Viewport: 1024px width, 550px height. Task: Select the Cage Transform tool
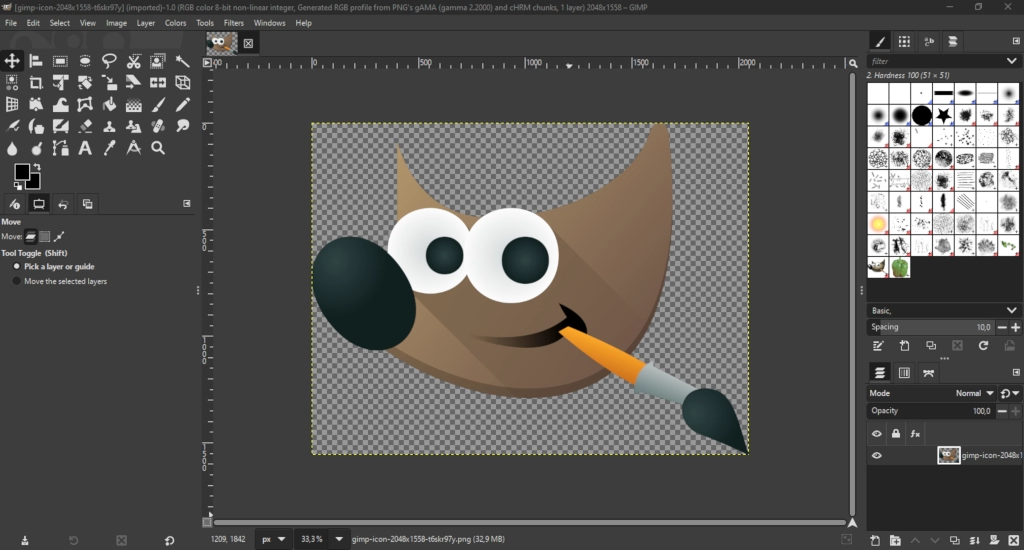click(85, 105)
